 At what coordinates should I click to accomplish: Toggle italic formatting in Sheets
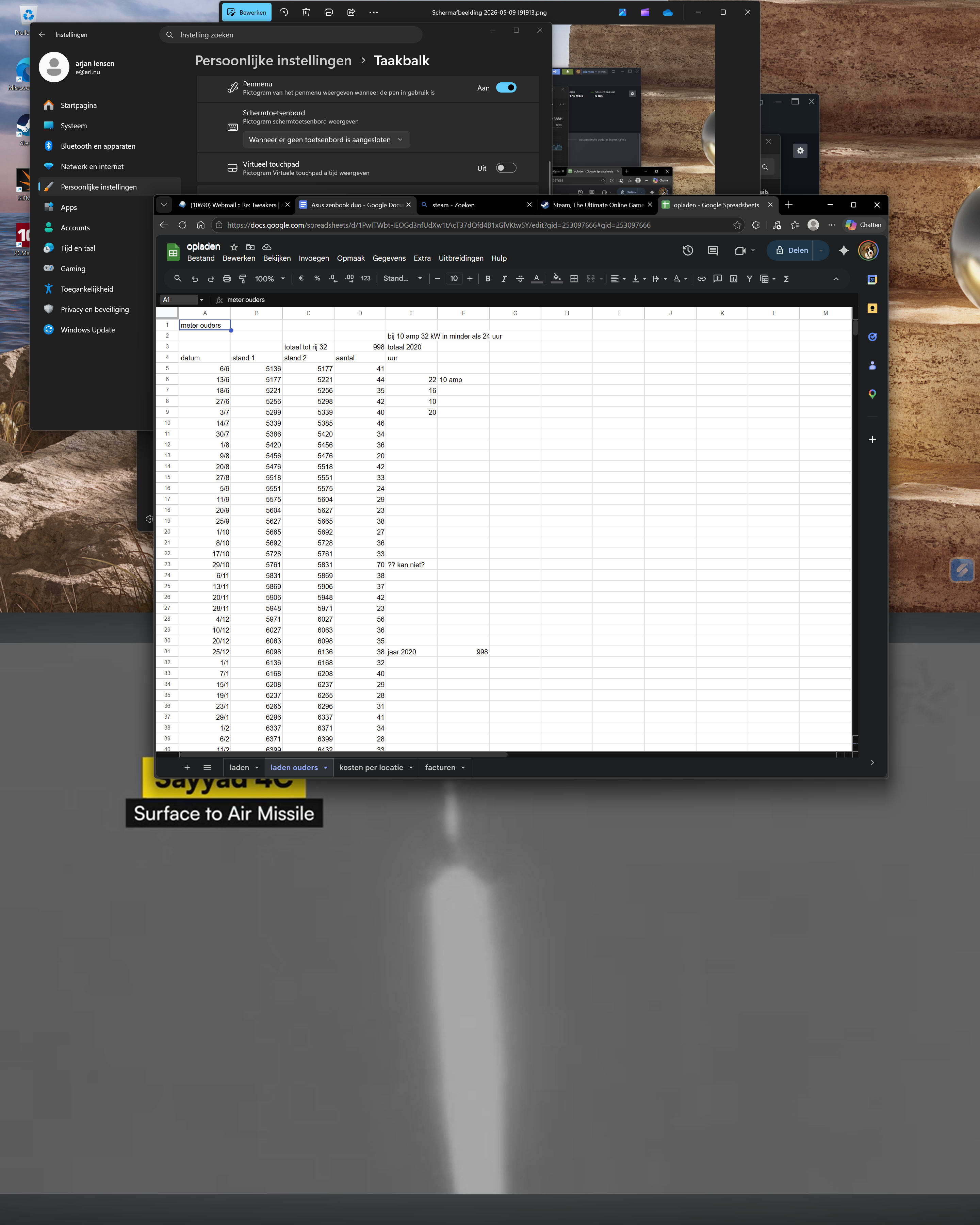[504, 278]
